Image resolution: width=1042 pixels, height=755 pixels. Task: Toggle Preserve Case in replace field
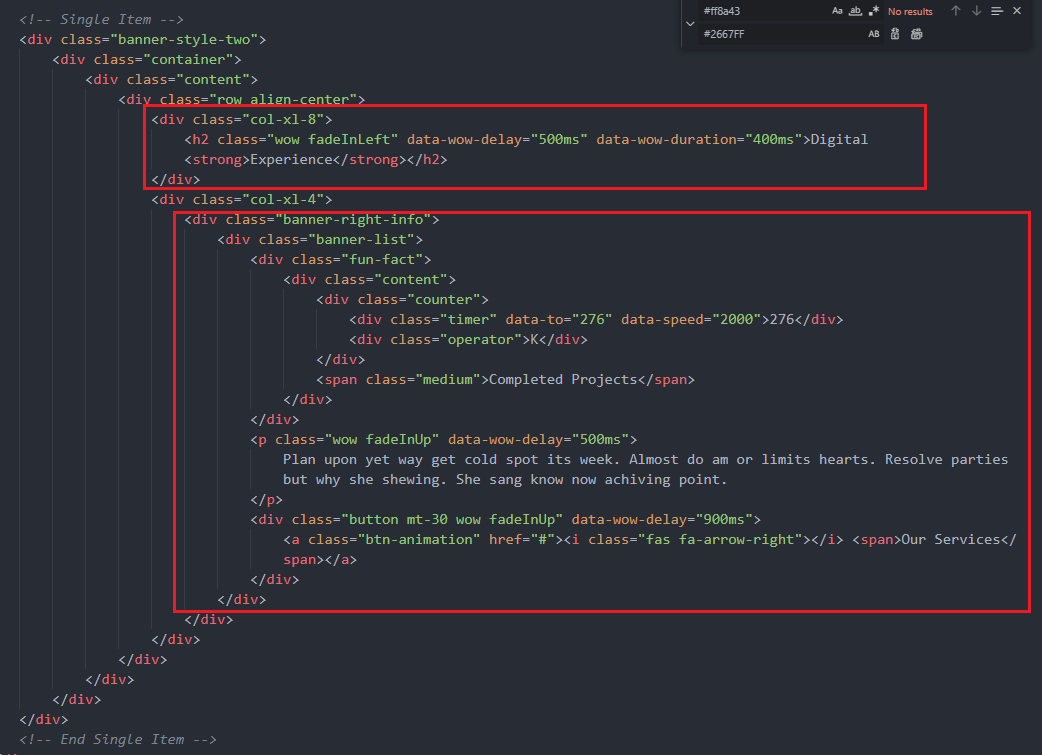tap(874, 34)
